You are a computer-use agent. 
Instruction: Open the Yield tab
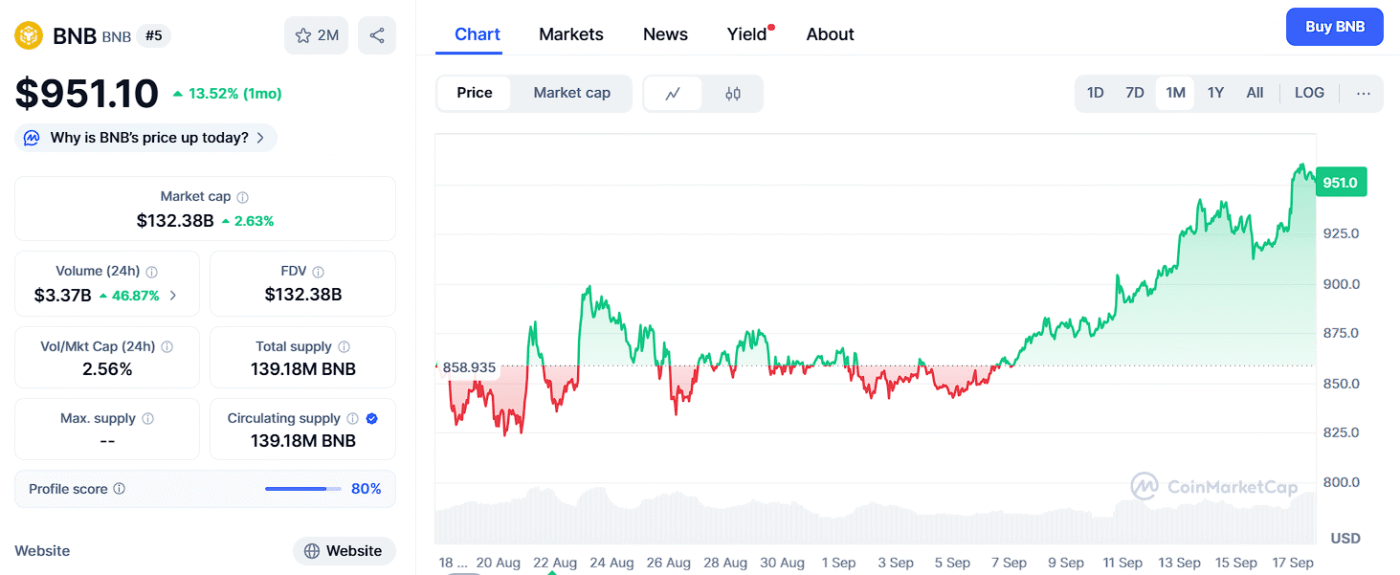pos(747,34)
